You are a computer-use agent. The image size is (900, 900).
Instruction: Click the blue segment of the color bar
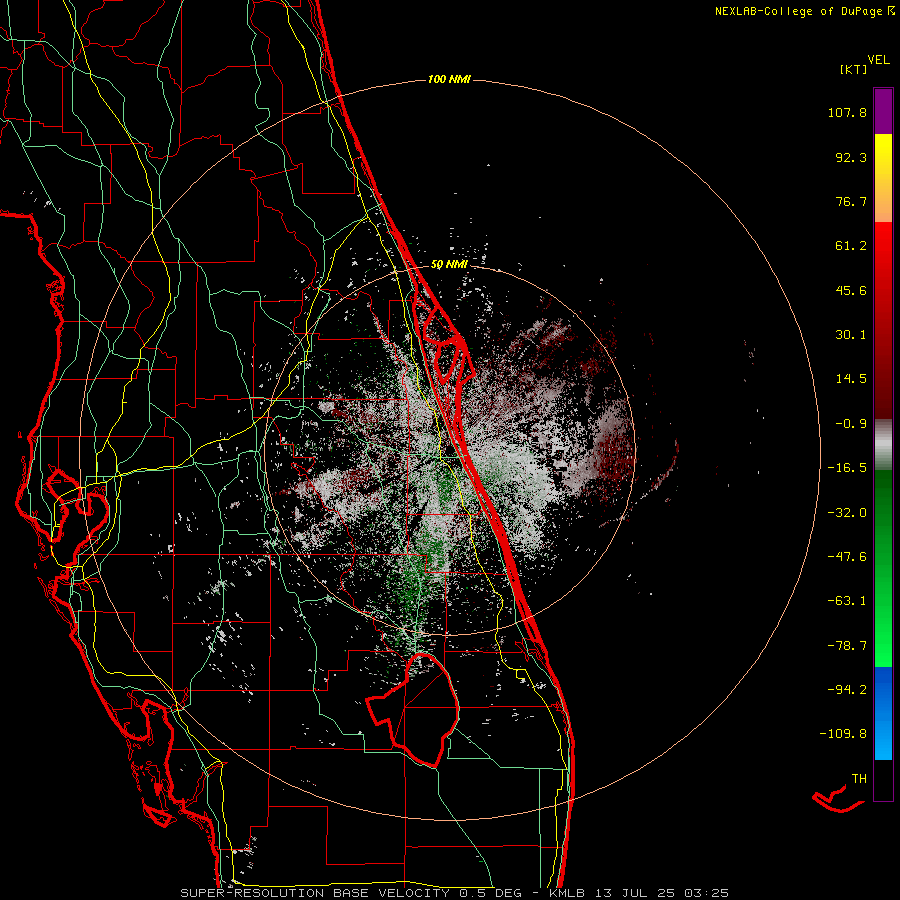(883, 713)
